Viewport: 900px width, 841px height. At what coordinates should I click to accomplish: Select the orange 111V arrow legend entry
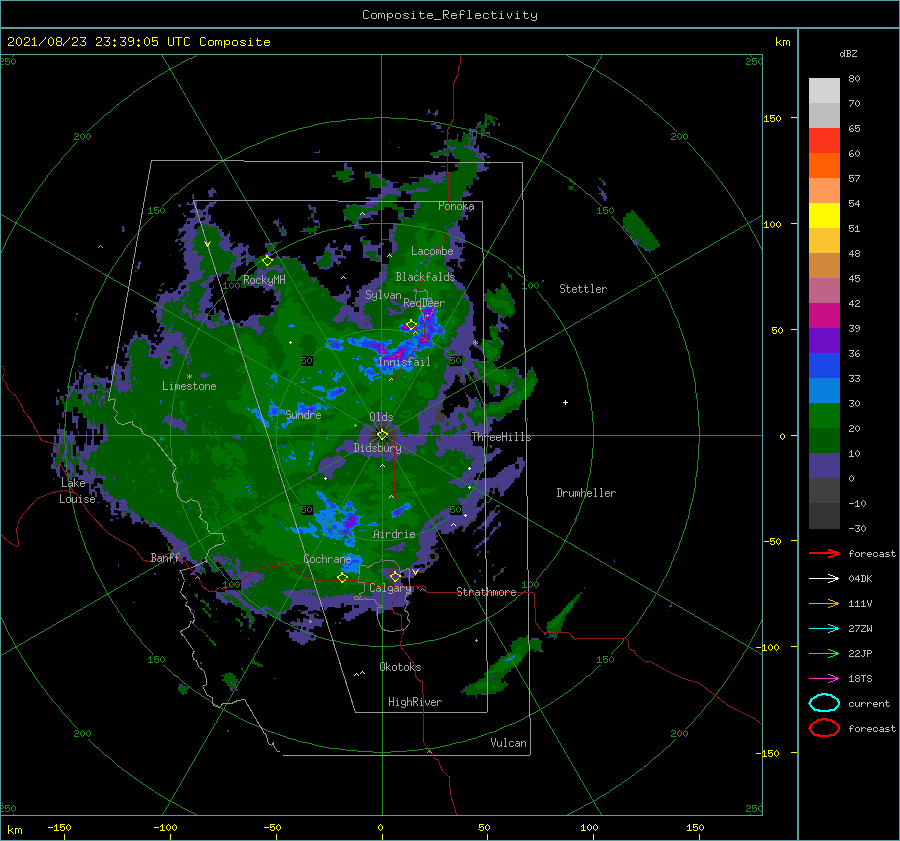824,603
